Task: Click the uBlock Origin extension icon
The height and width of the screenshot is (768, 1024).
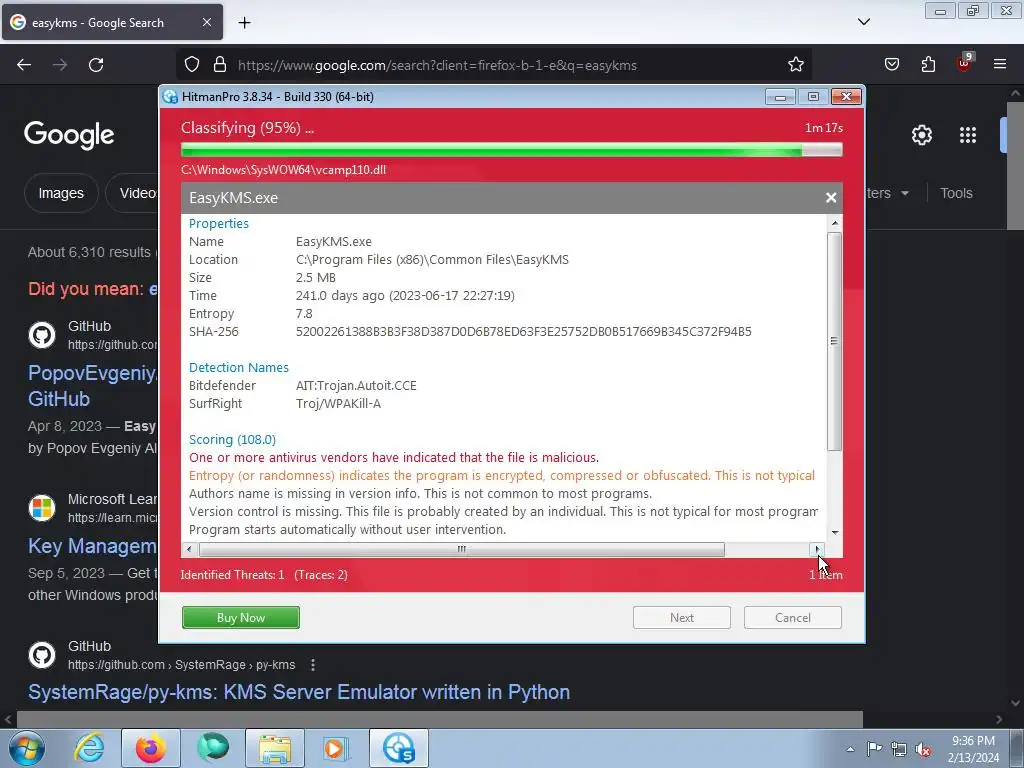Action: [x=964, y=63]
